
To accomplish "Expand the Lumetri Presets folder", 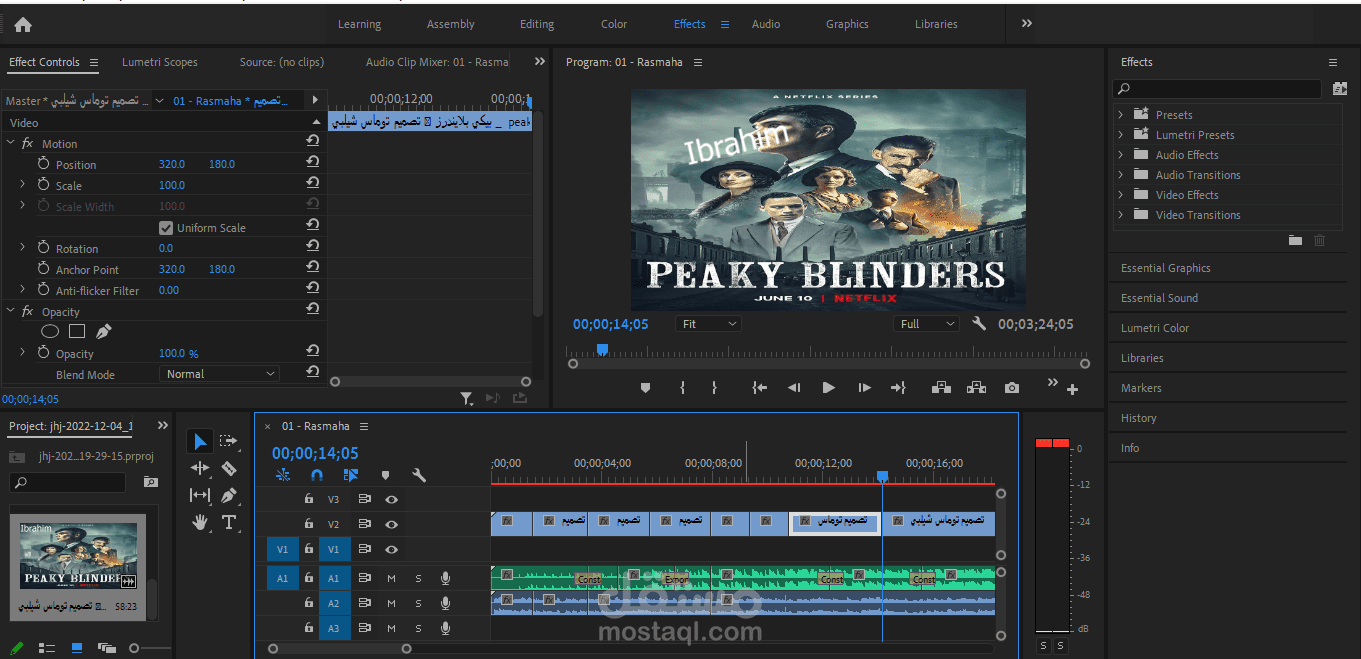I will click(x=1121, y=135).
